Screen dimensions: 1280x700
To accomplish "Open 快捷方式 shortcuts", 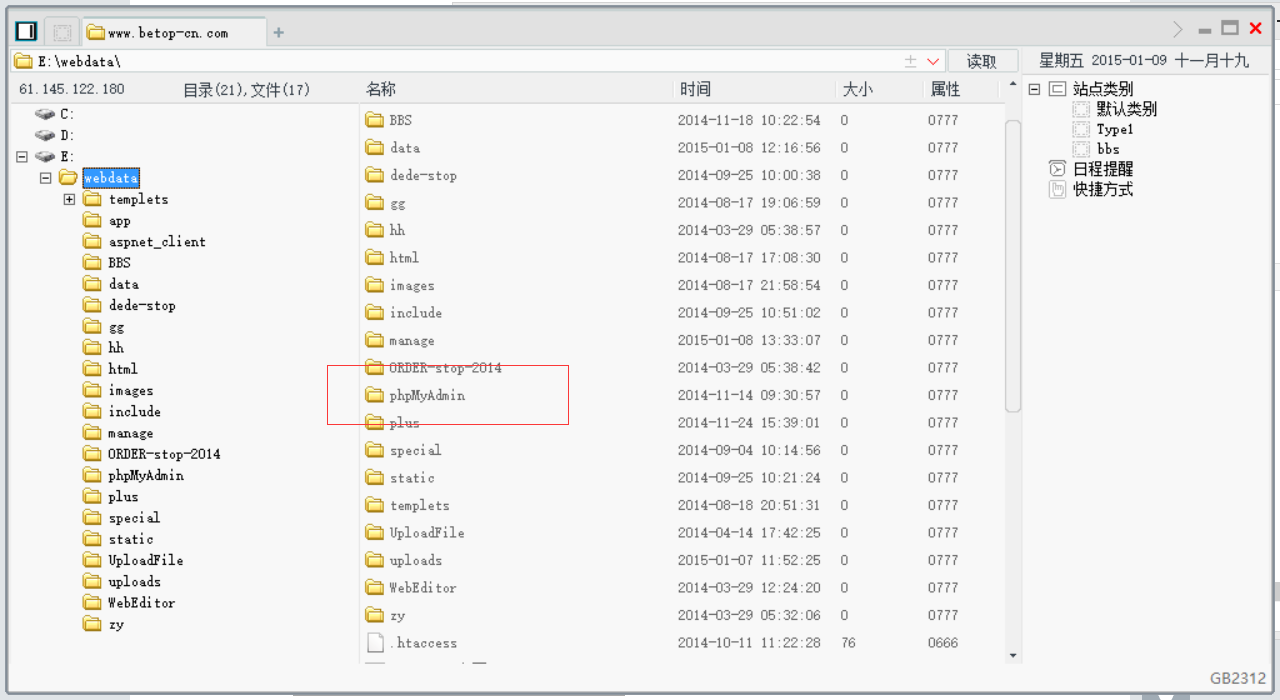I will (1103, 189).
